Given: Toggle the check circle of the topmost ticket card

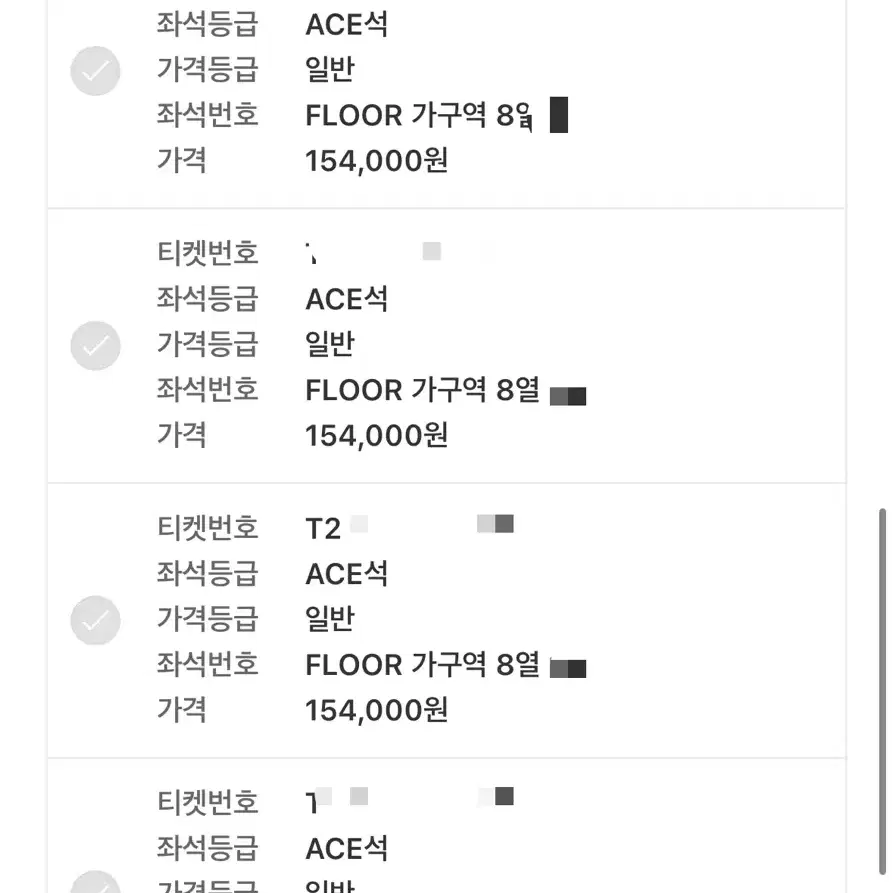Looking at the screenshot, I should [x=95, y=71].
